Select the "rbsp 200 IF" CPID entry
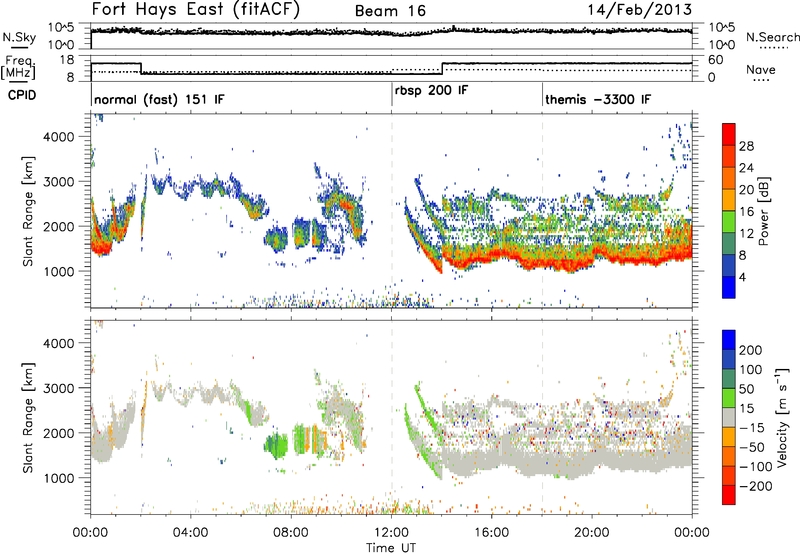The width and height of the screenshot is (800, 554). pyautogui.click(x=431, y=90)
